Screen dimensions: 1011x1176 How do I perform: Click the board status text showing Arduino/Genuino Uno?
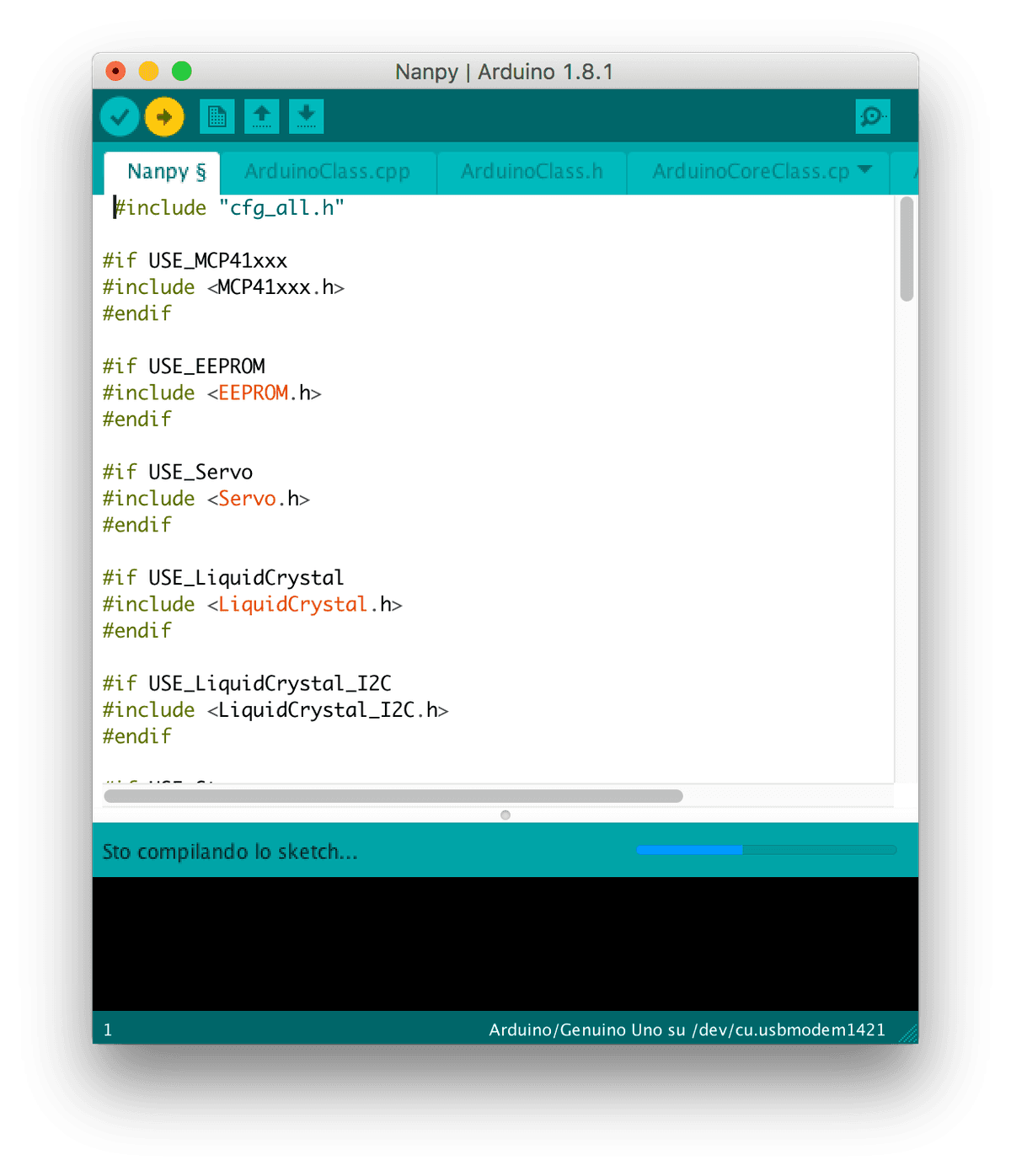(x=687, y=1029)
